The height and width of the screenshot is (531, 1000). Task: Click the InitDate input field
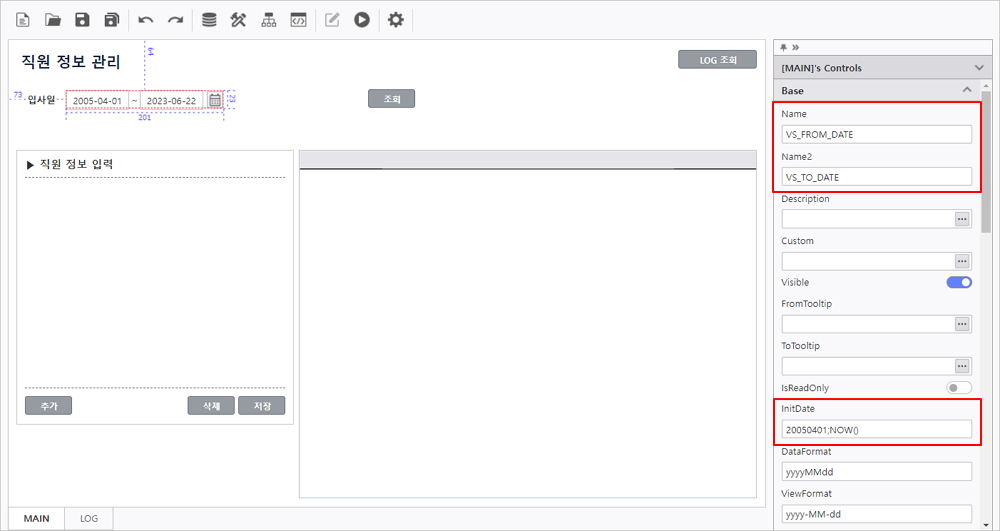[x=877, y=430]
